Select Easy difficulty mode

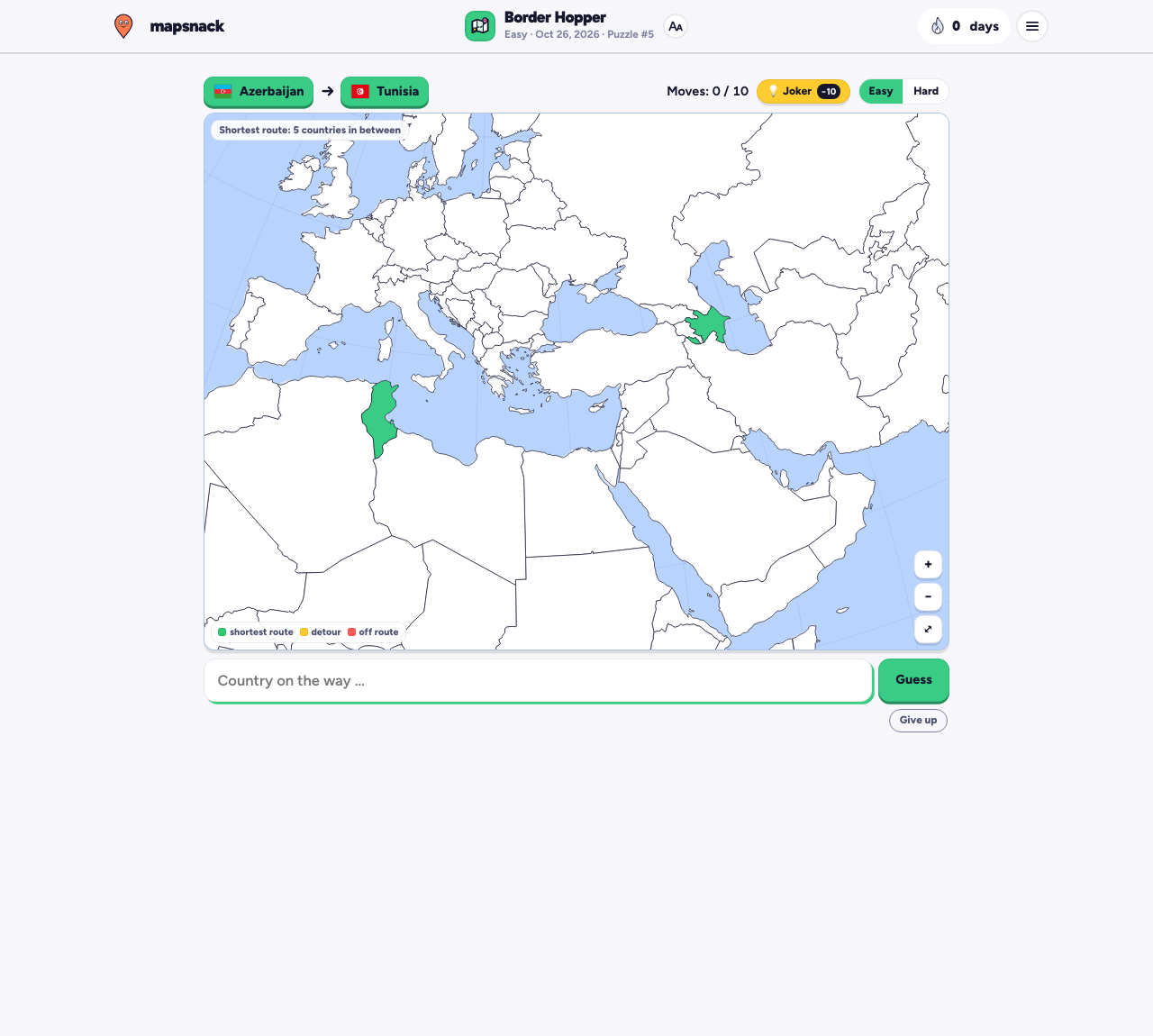point(881,91)
